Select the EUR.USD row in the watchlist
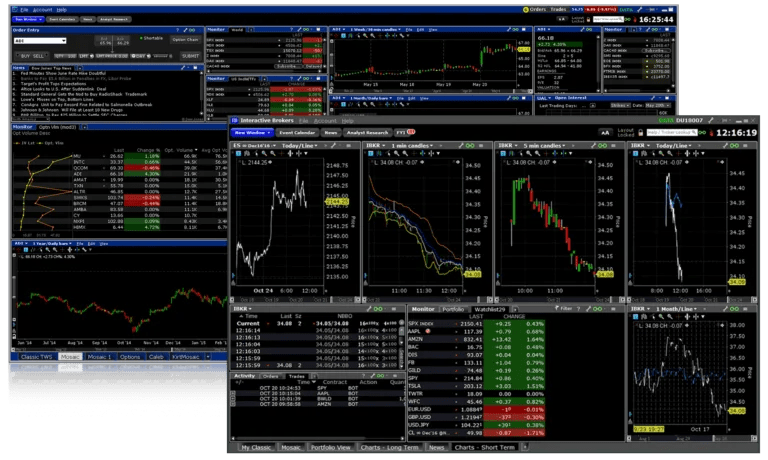The height and width of the screenshot is (460, 768). pos(476,409)
